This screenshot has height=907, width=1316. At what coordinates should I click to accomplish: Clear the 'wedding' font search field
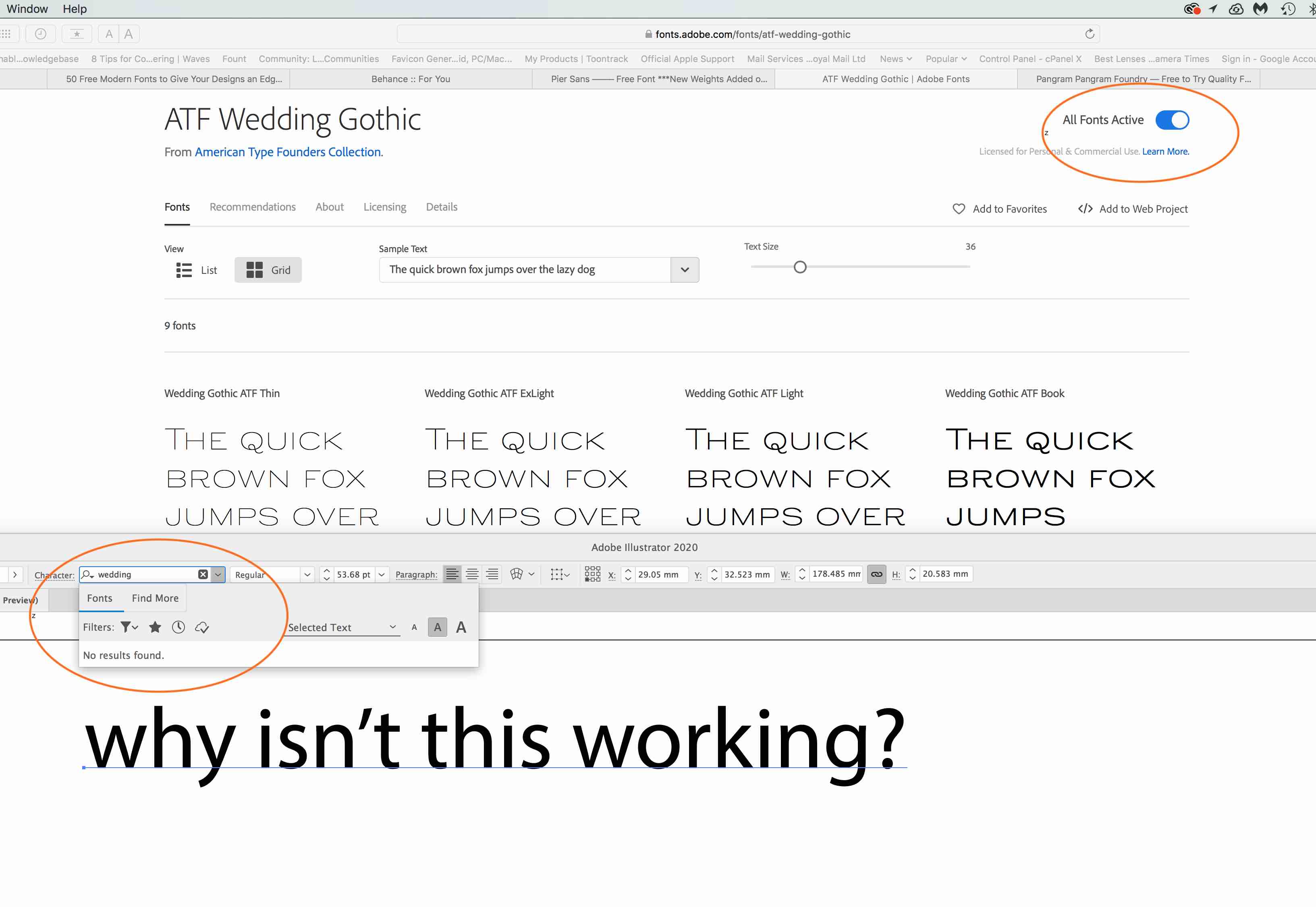(203, 575)
